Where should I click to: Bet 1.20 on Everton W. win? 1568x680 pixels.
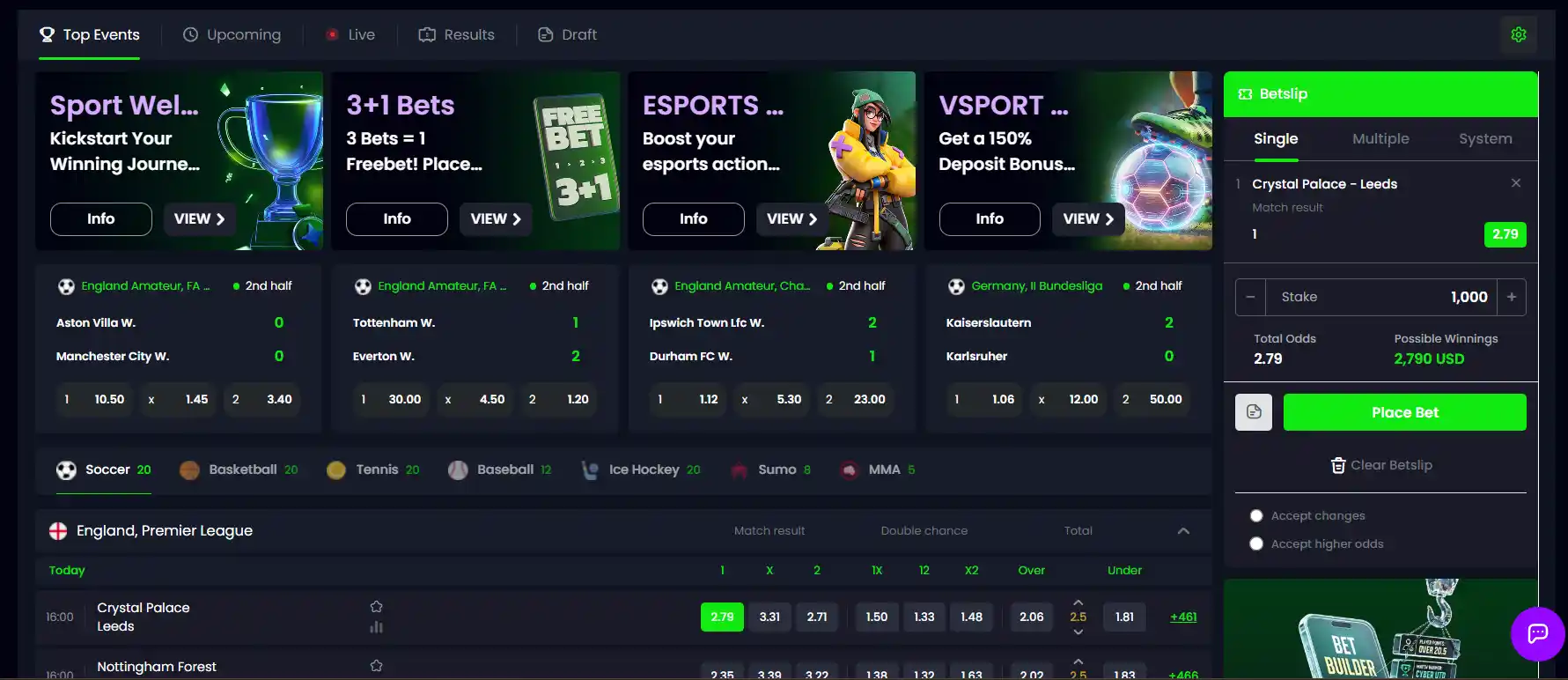click(x=558, y=400)
